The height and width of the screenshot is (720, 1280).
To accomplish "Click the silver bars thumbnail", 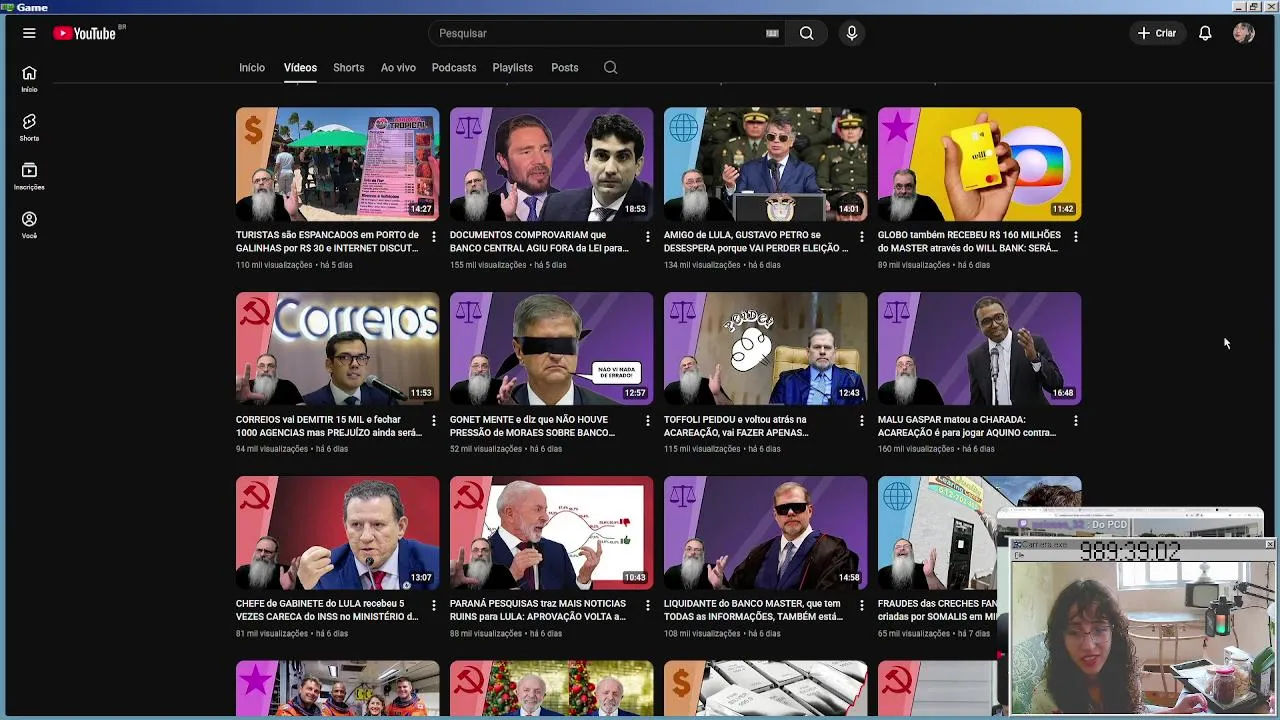I will click(765, 688).
